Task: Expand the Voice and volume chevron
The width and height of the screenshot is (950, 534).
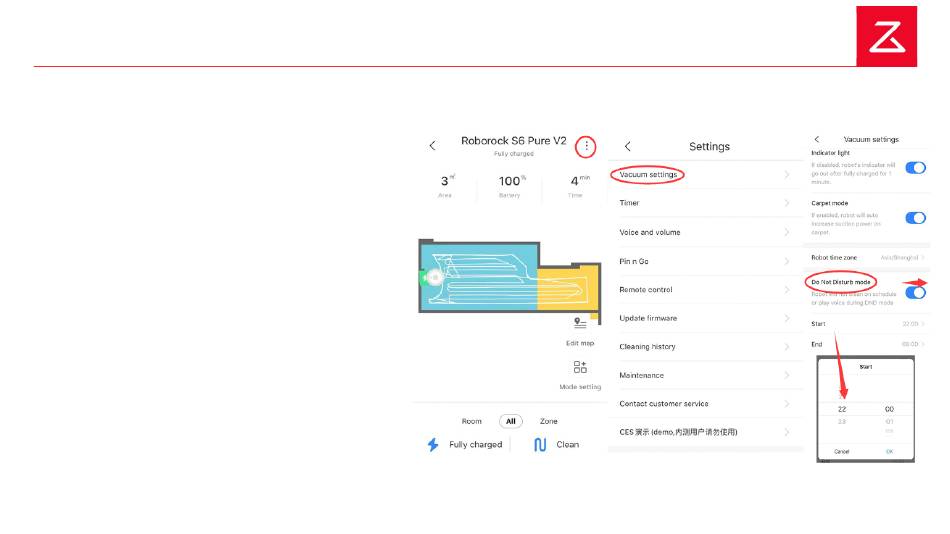Action: pos(787,232)
